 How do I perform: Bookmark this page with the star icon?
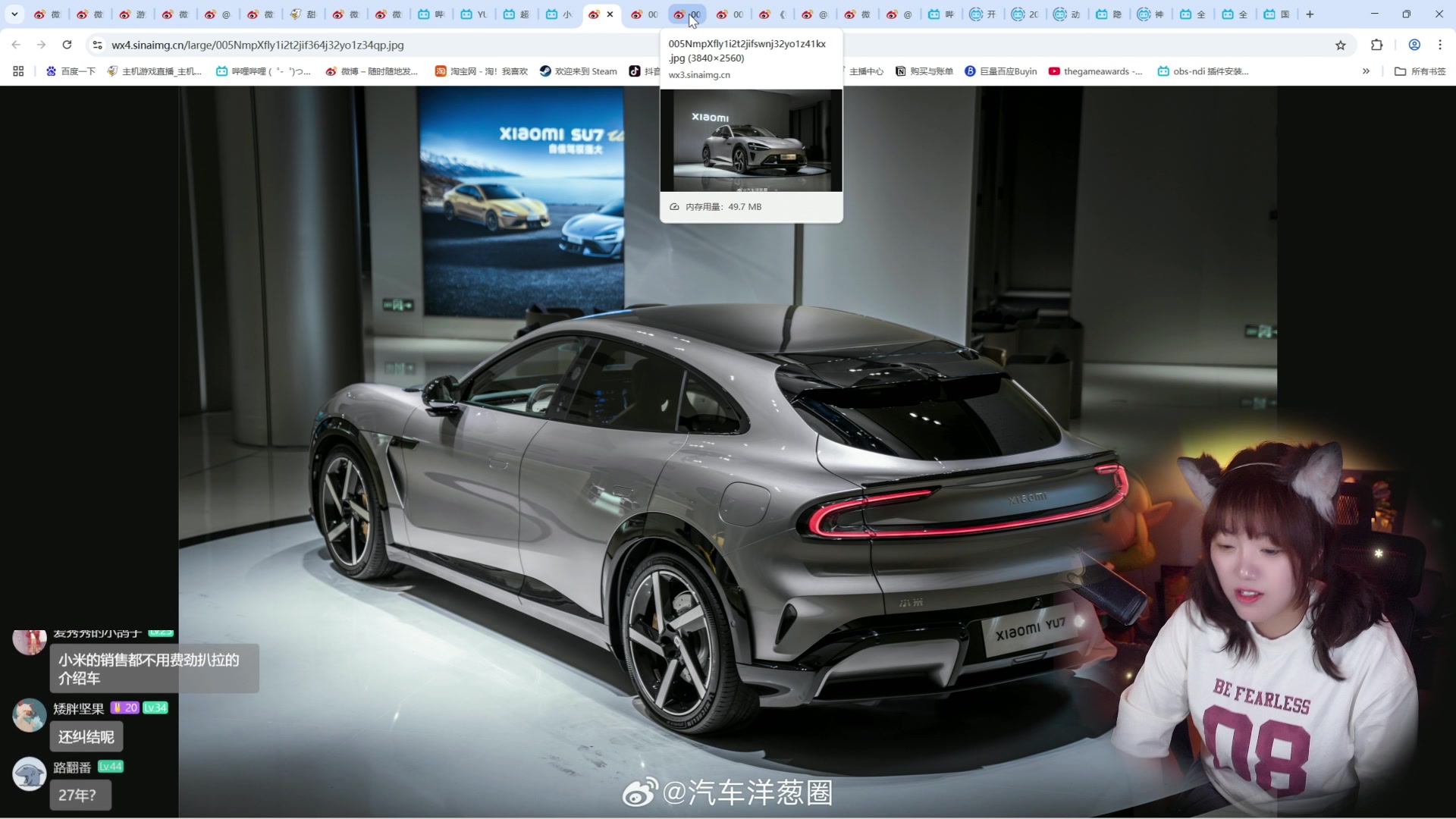[x=1340, y=45]
